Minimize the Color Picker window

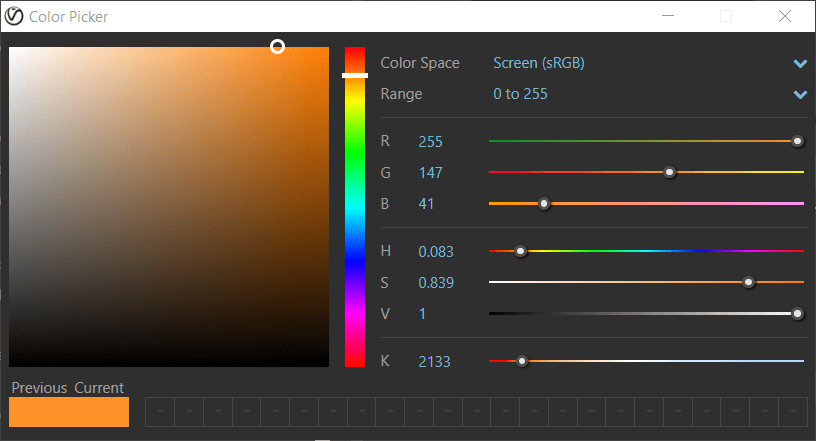(668, 16)
